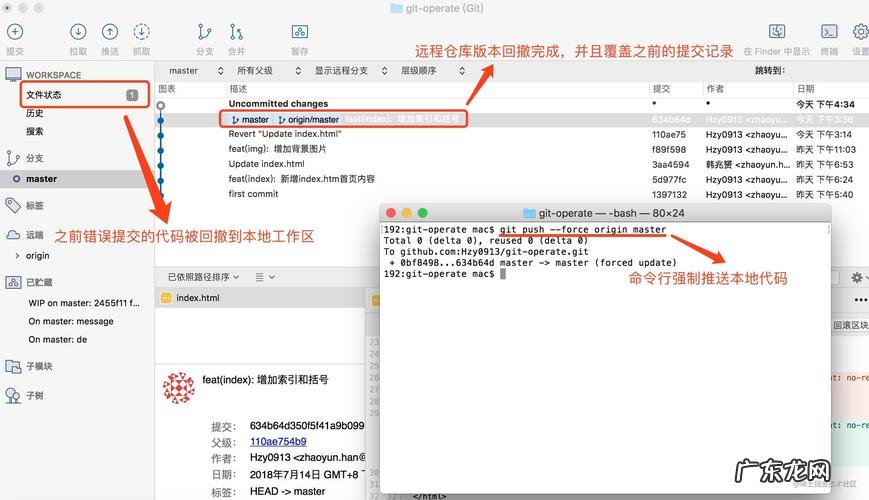Click the branches (分支) sidebar icon
Image resolution: width=869 pixels, height=500 pixels.
click(x=13, y=158)
